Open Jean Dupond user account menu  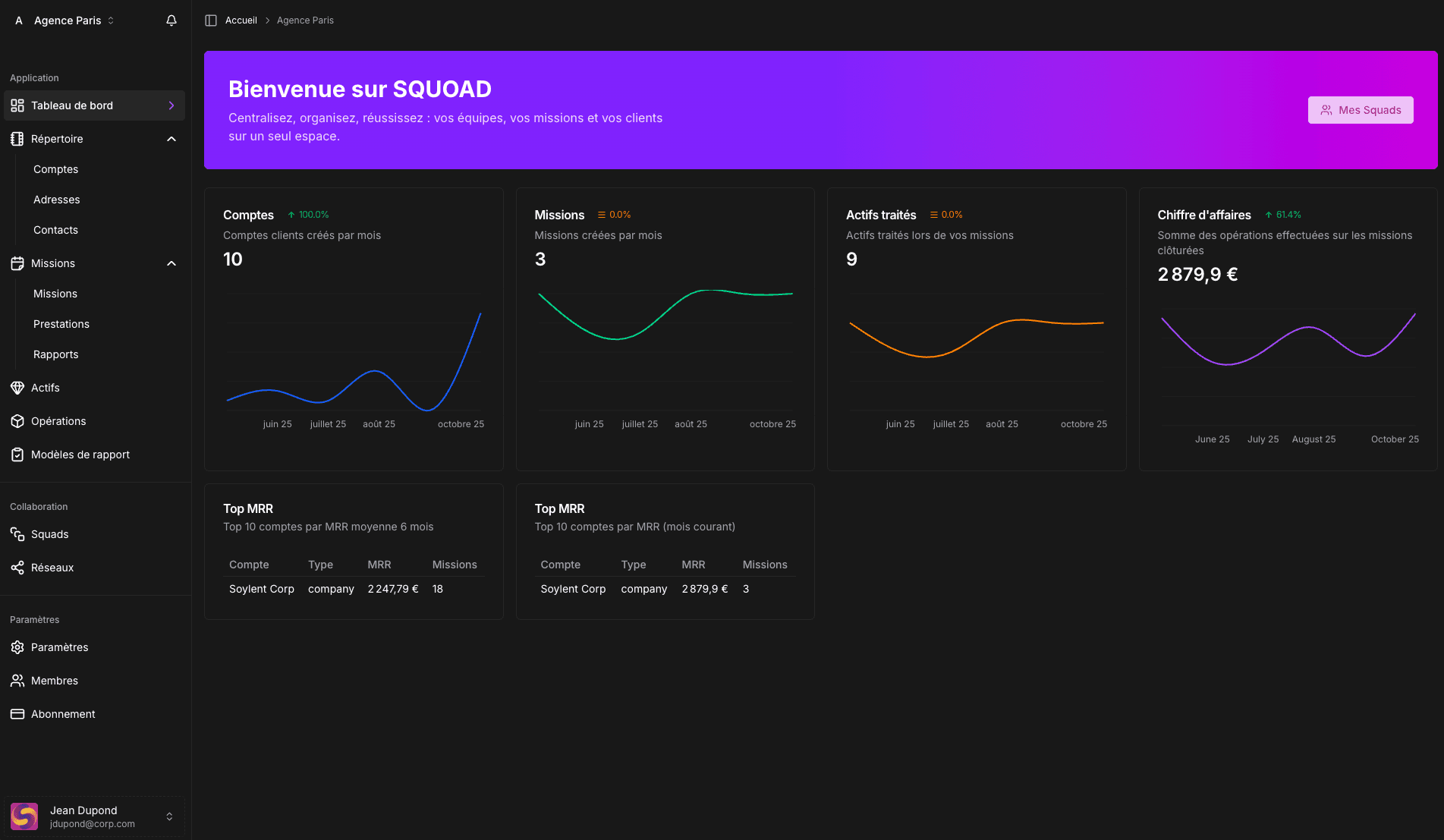pos(94,816)
